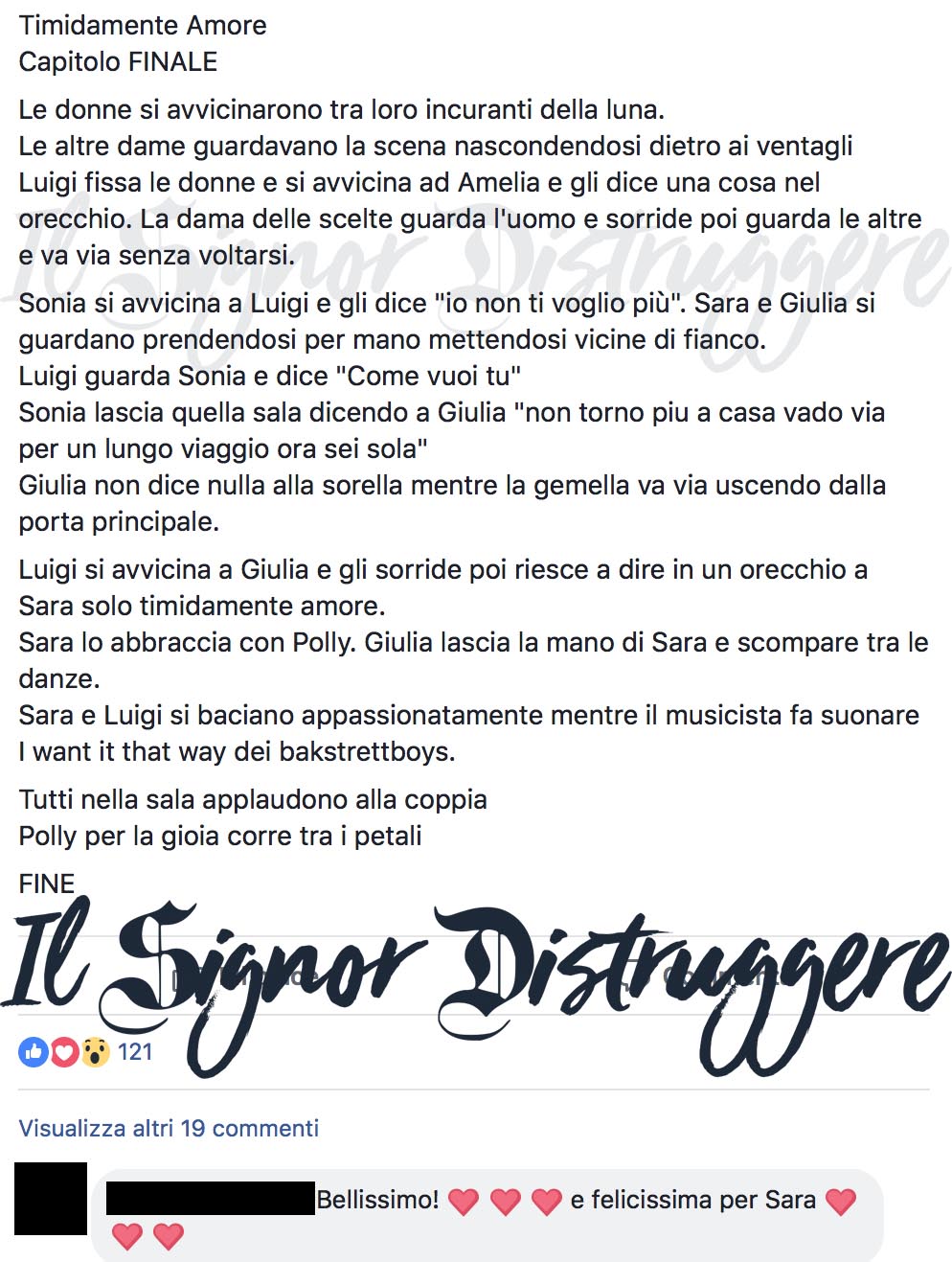Click the last heart on the comment's second line

tap(169, 1236)
